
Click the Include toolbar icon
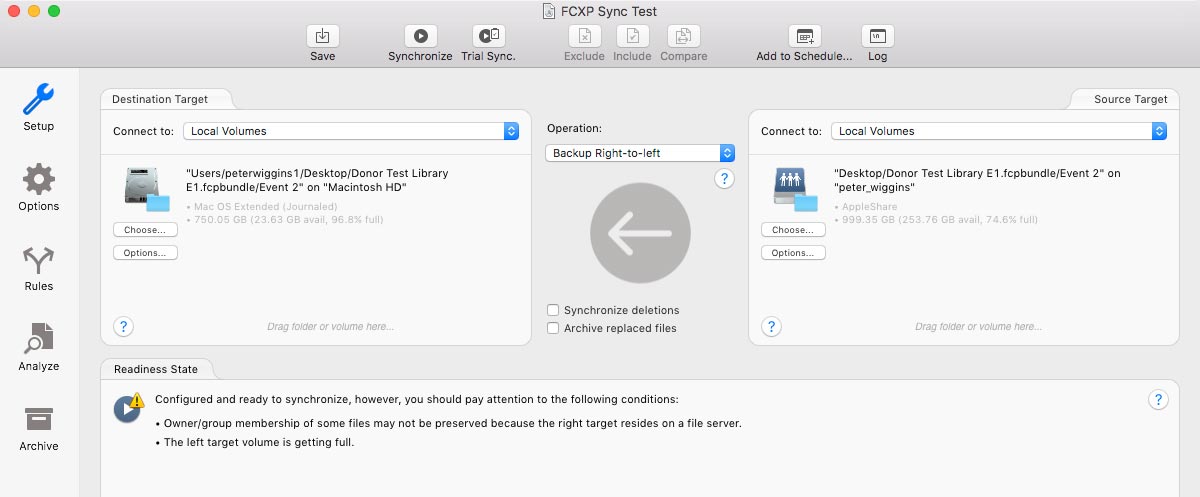pyautogui.click(x=632, y=36)
